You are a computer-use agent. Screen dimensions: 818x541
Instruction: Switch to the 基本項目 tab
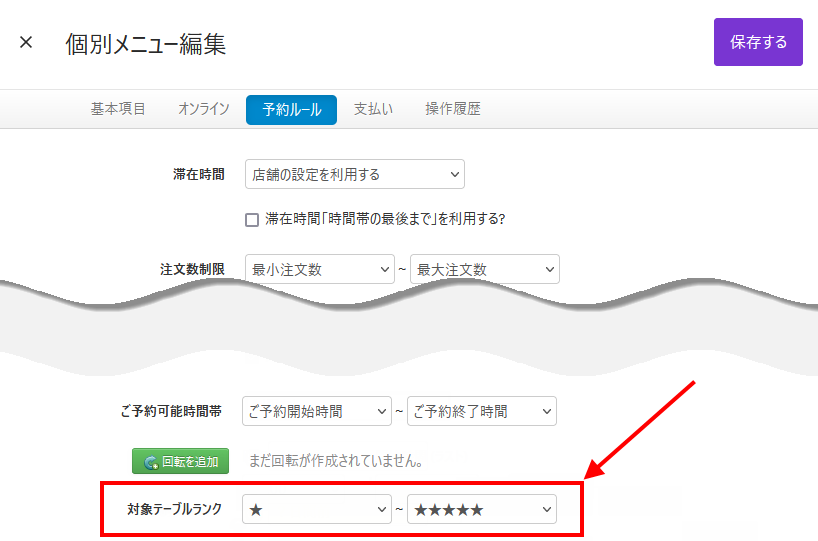118,109
